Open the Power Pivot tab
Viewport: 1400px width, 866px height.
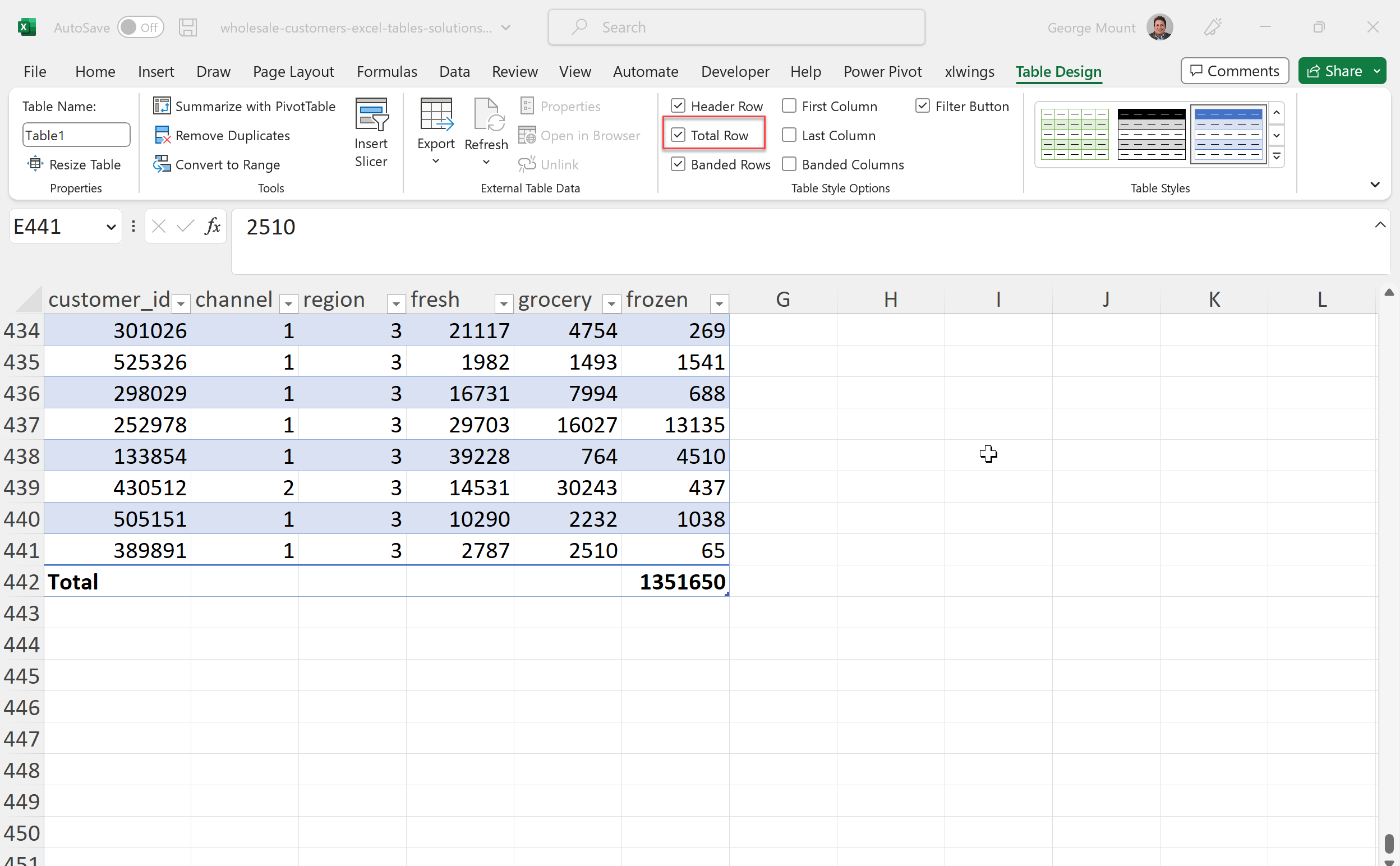(882, 72)
